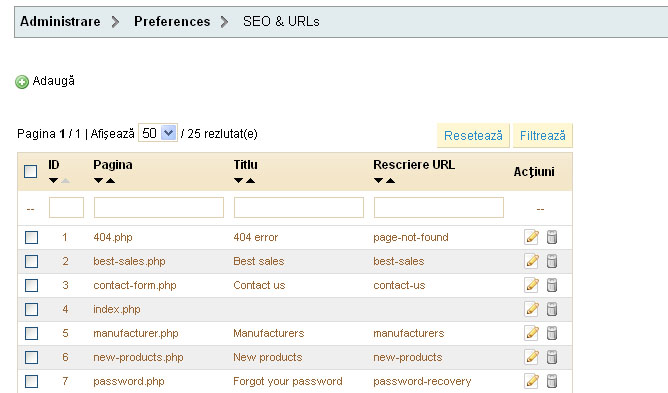Click the new-products.php page cell

pos(138,357)
